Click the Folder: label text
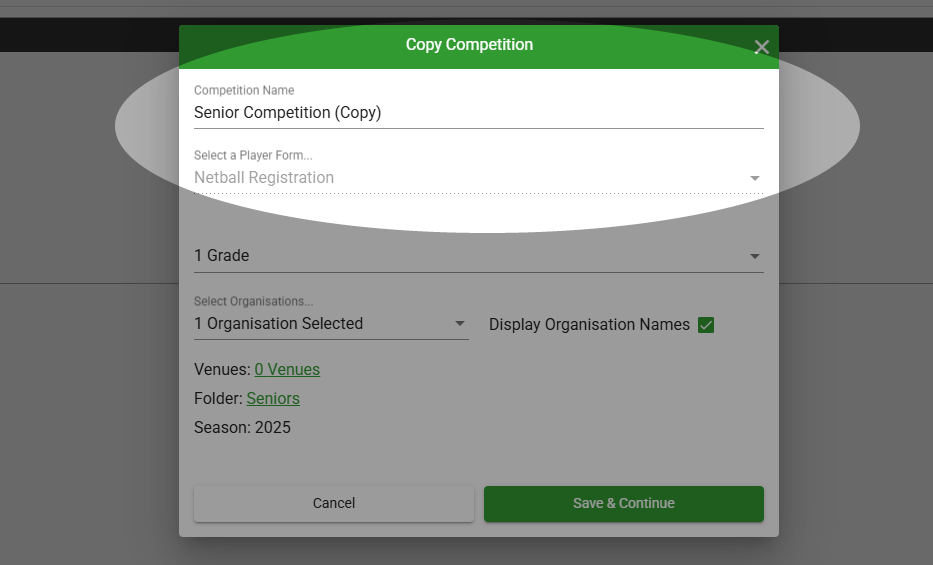Screen dimensions: 933x565 point(218,399)
